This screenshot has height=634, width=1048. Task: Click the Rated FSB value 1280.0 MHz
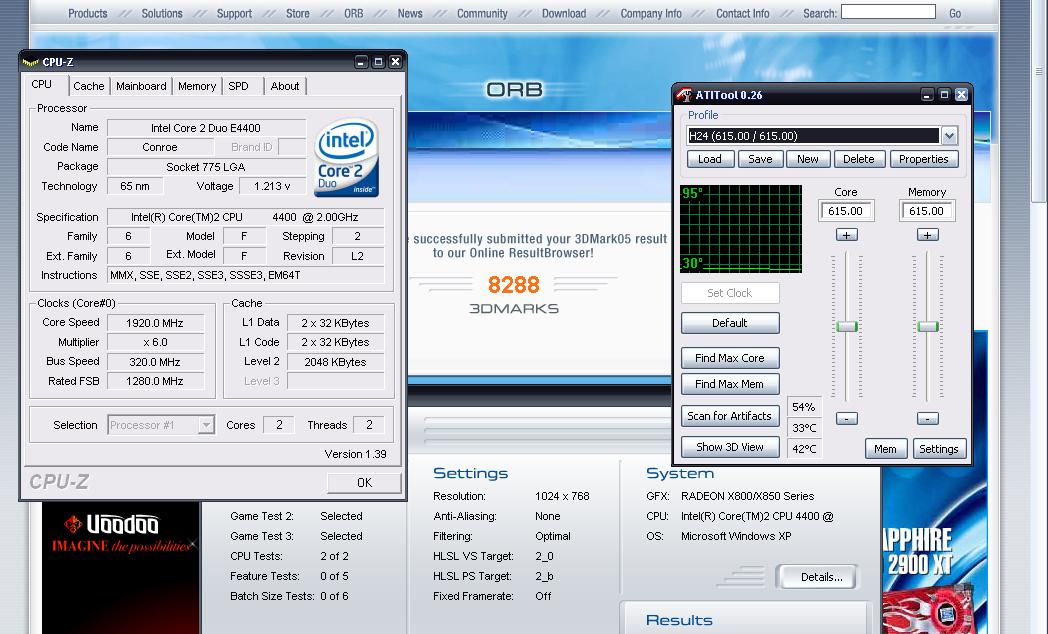(154, 381)
